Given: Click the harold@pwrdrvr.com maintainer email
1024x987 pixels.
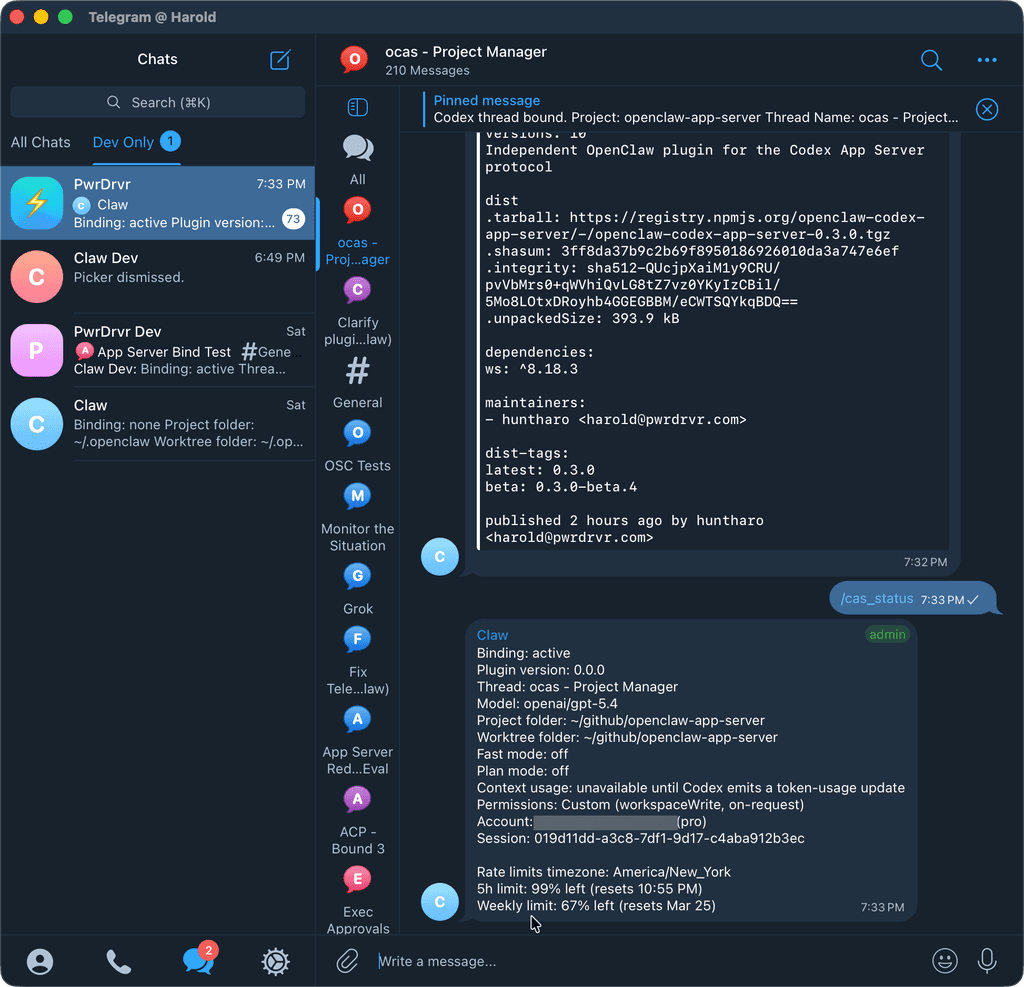Looking at the screenshot, I should [662, 419].
